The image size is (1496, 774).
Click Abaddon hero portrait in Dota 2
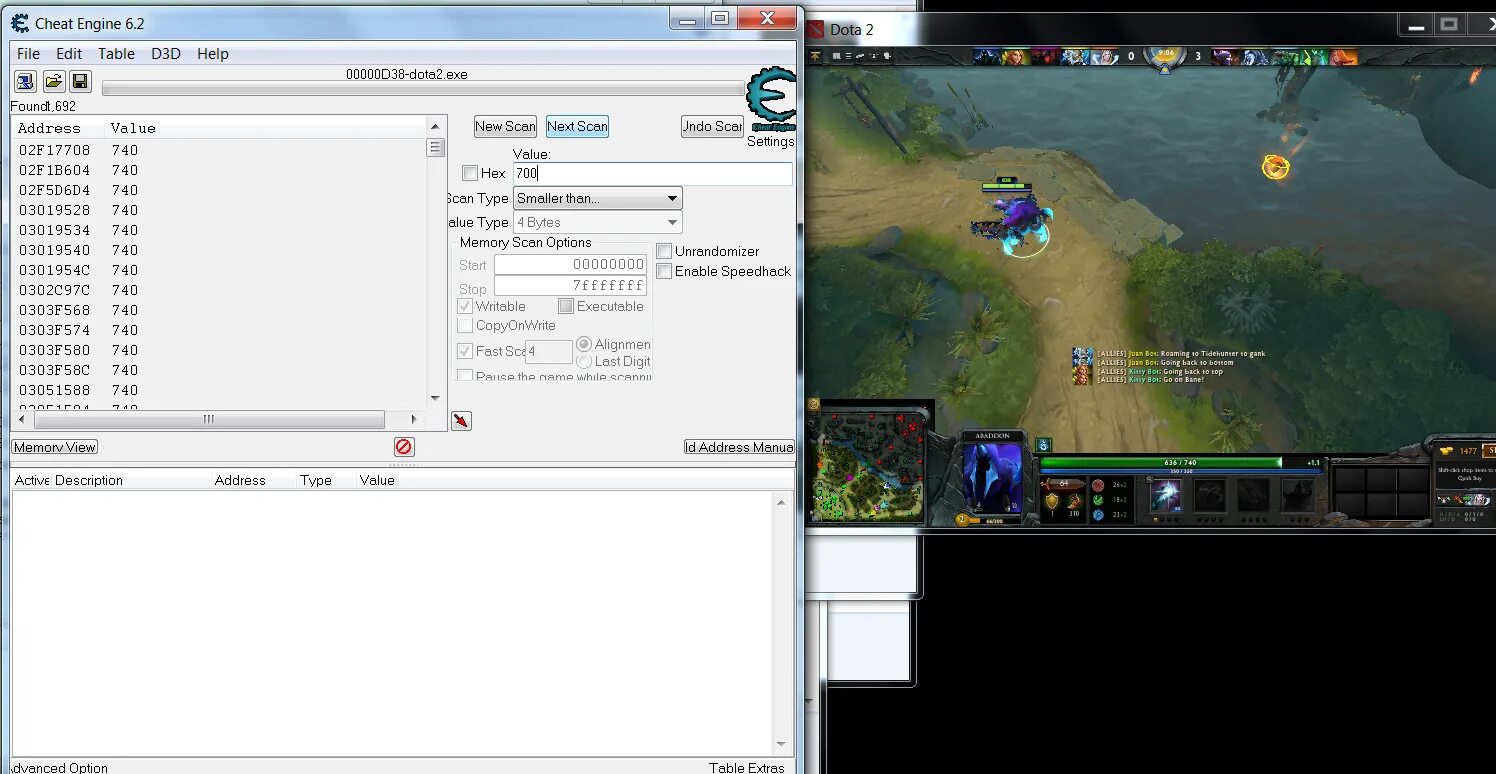992,478
